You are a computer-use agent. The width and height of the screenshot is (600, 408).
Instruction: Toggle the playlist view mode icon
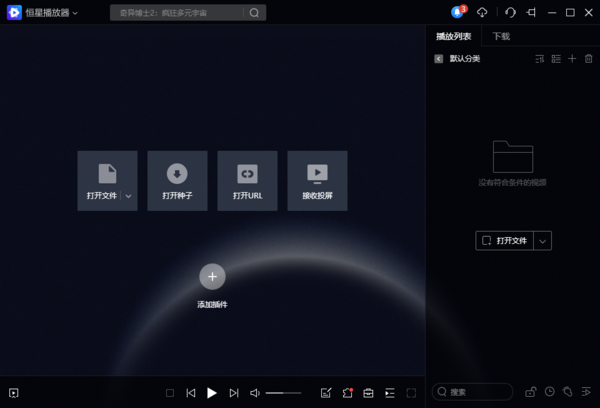coord(556,59)
